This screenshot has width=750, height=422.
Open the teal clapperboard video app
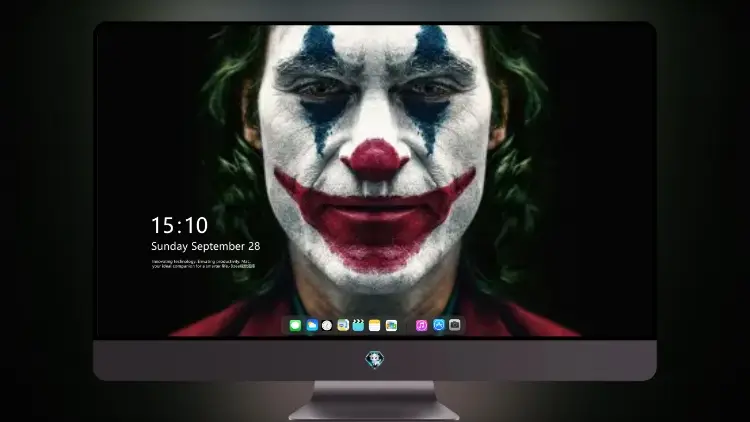358,325
